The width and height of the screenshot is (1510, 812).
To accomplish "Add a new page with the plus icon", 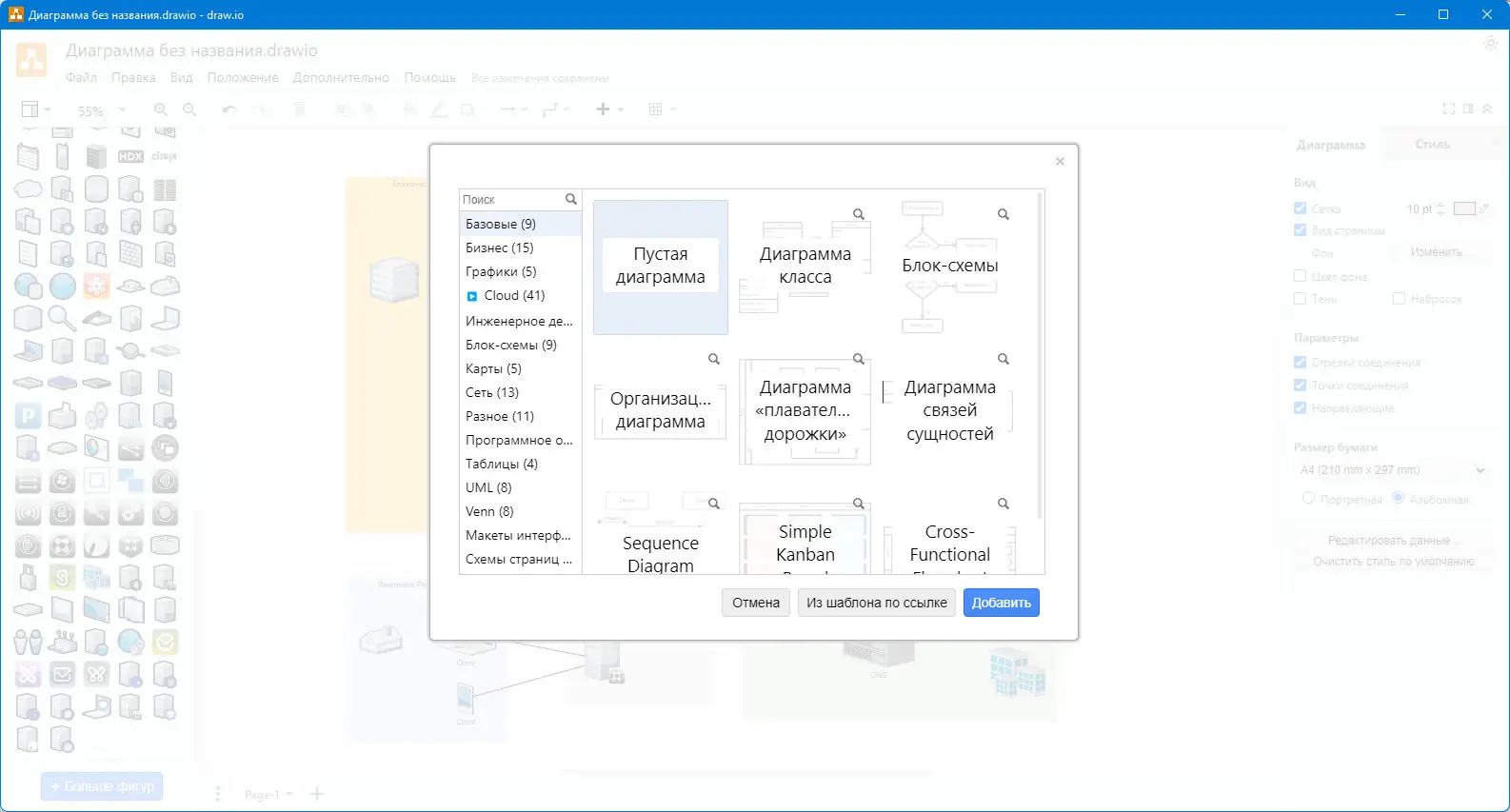I will coord(317,794).
